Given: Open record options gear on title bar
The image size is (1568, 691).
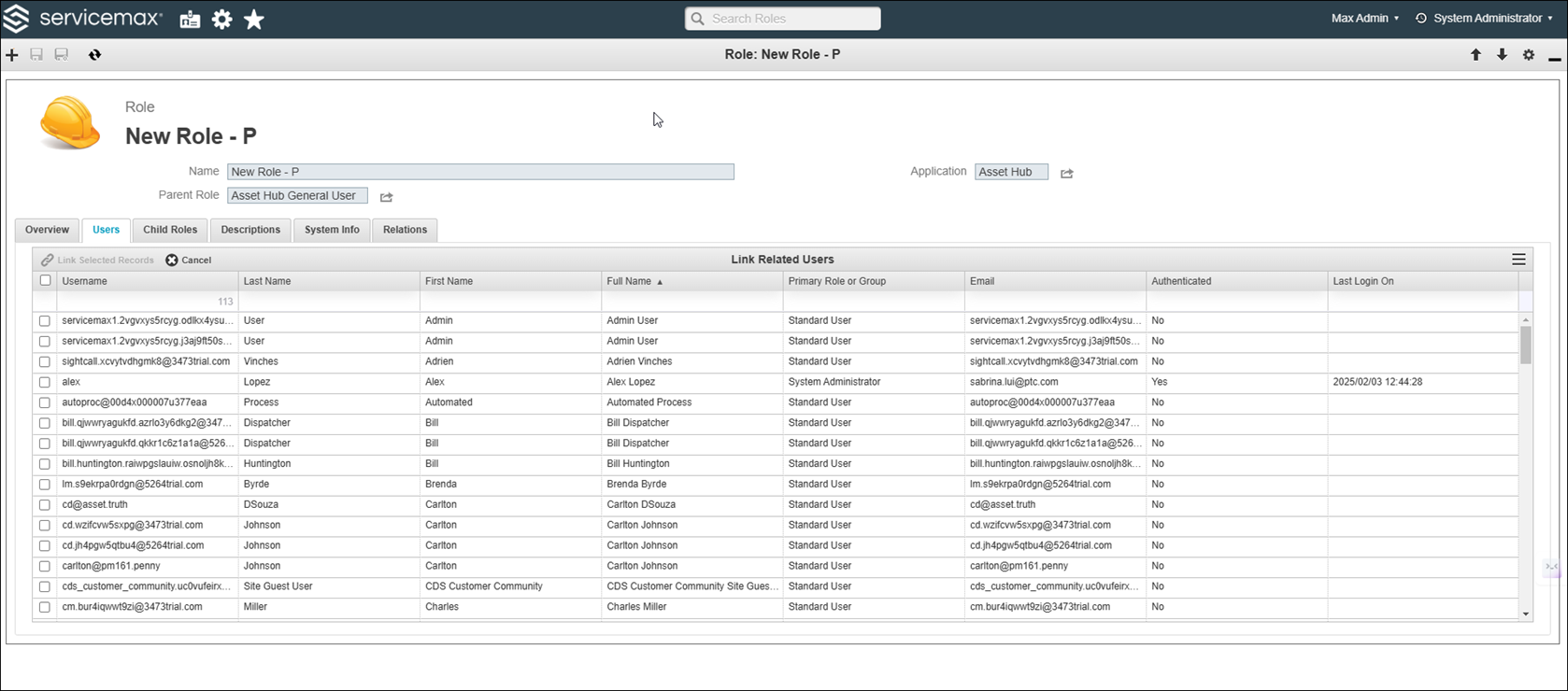Looking at the screenshot, I should coord(1529,55).
